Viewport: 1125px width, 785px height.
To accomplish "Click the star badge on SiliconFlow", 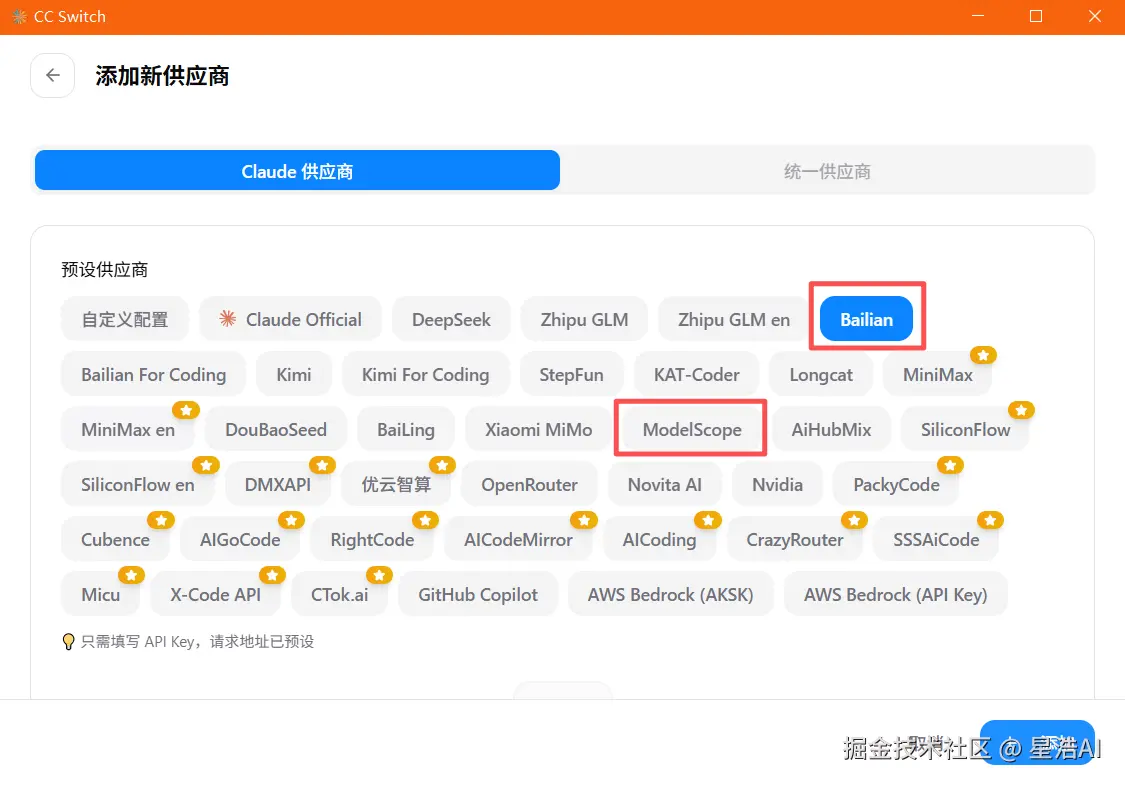I will pos(1021,410).
